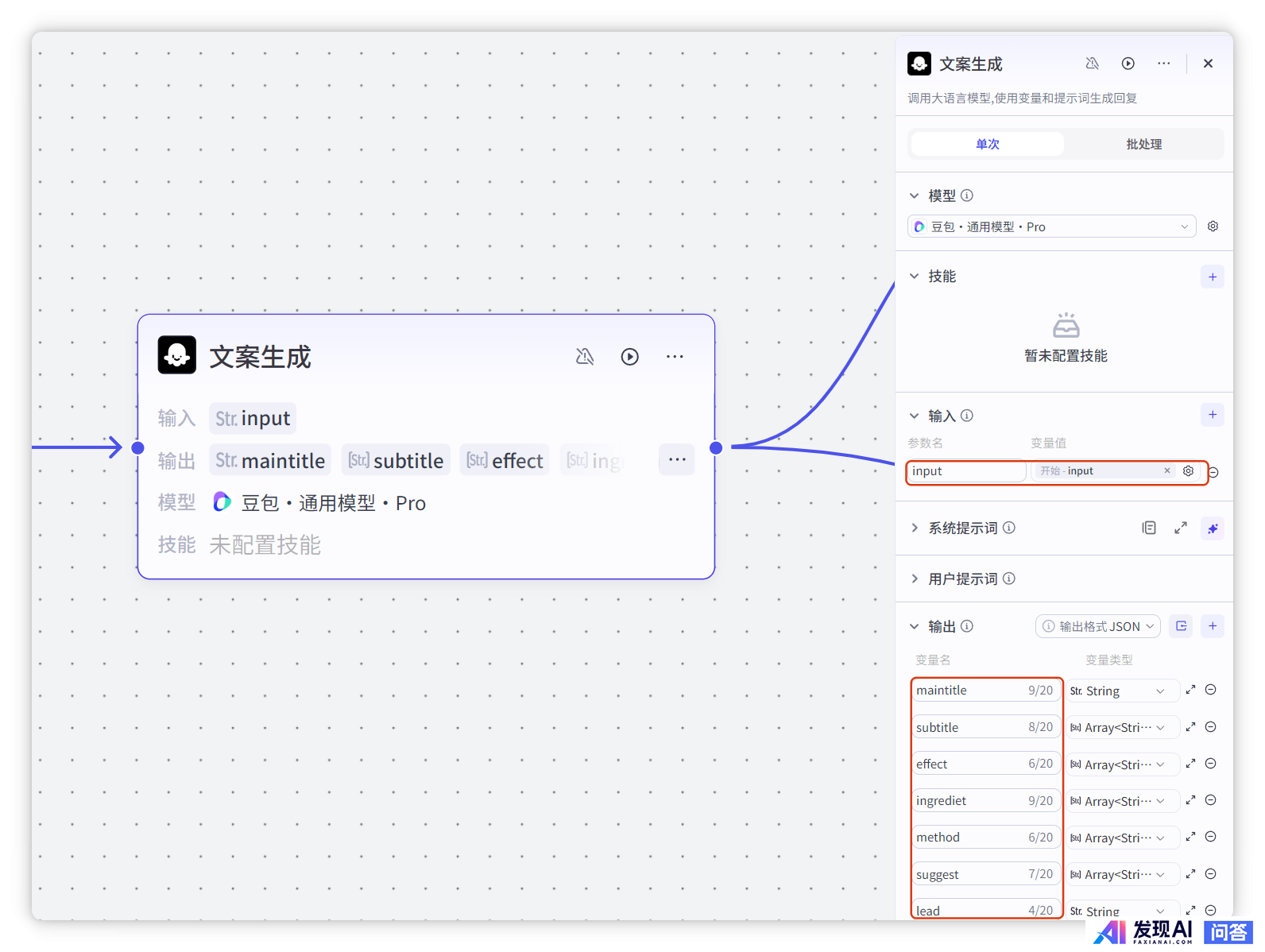Click the AI optimize icon in 系统提示词 row
Image resolution: width=1265 pixels, height=952 pixels.
click(1212, 528)
